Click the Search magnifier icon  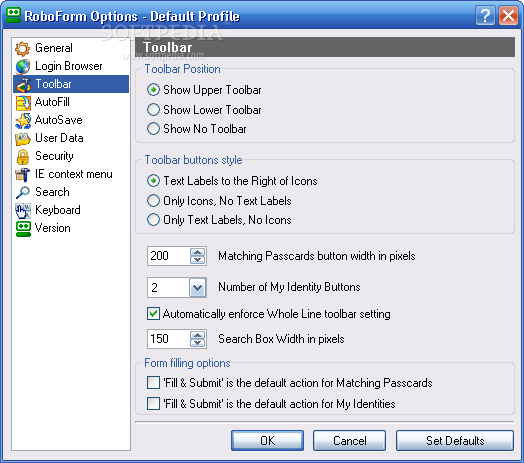point(22,193)
